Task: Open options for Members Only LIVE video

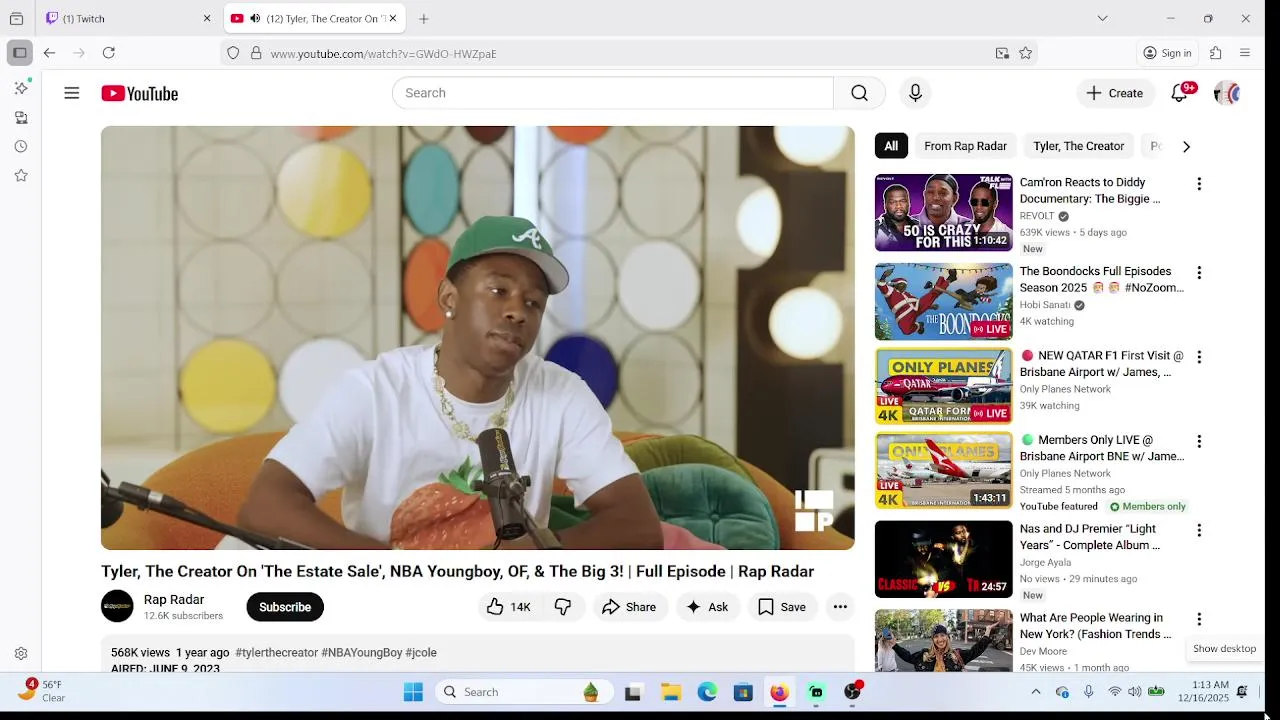Action: pos(1199,441)
